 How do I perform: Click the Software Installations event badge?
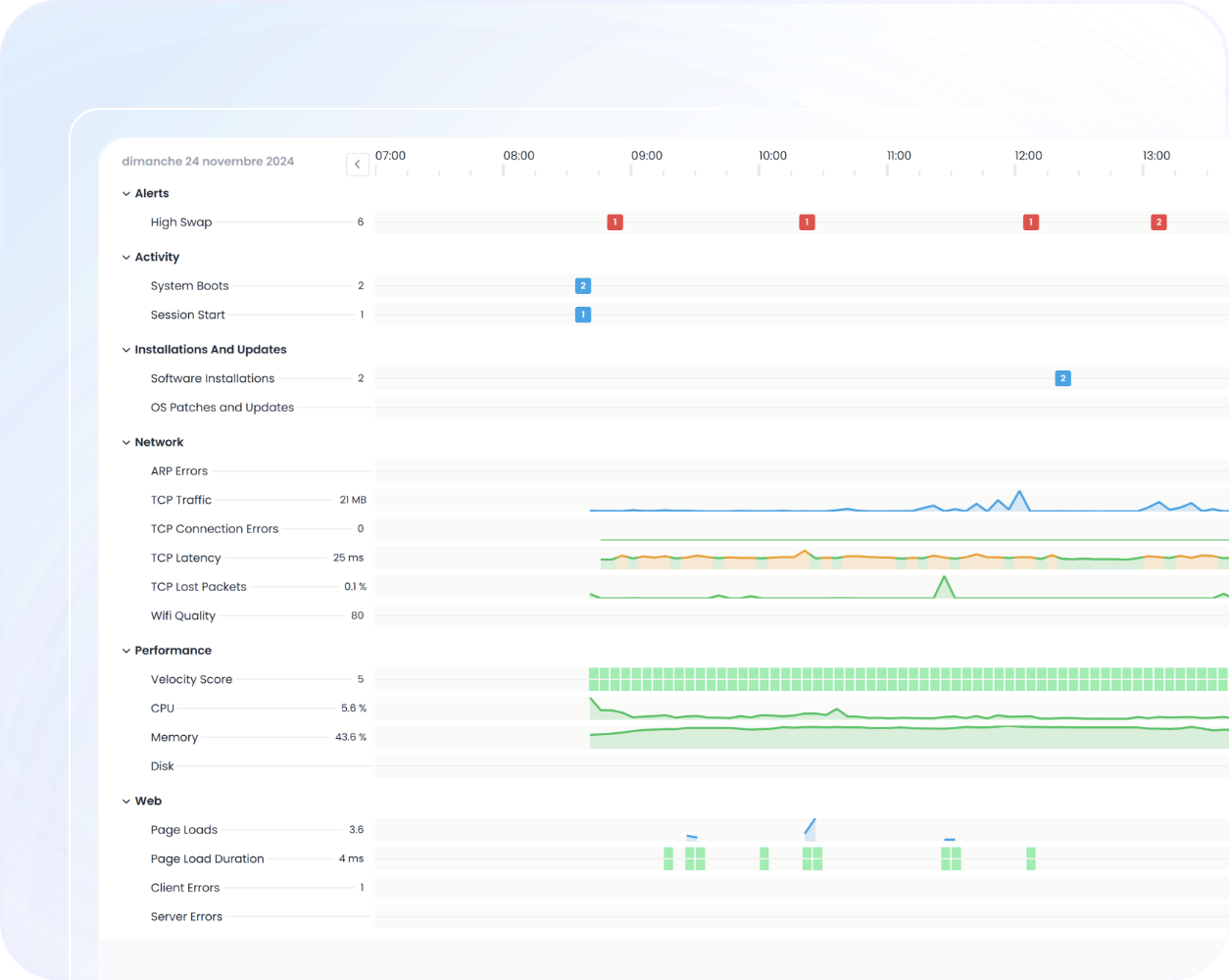(1062, 378)
